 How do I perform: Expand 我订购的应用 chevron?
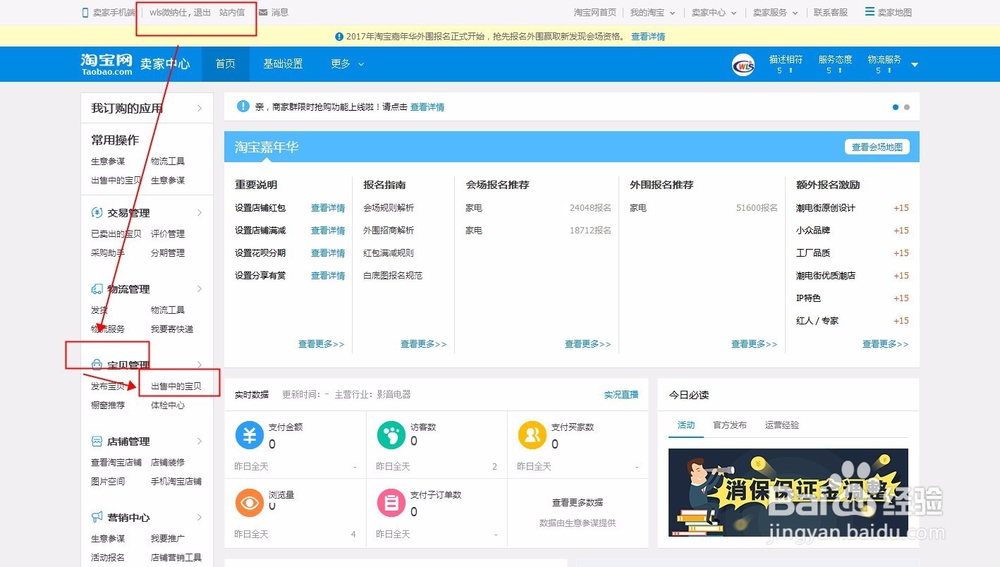(200, 108)
